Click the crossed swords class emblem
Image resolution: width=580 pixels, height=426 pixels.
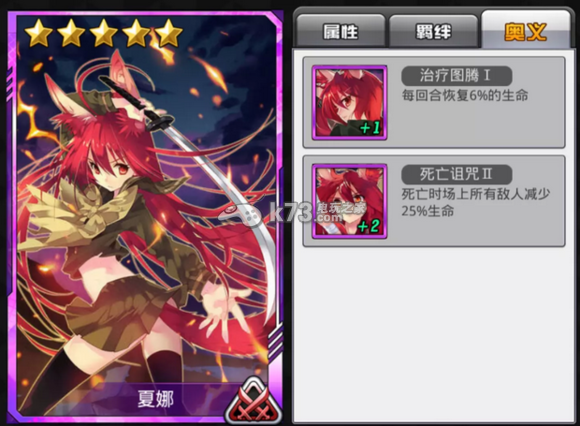tap(254, 402)
